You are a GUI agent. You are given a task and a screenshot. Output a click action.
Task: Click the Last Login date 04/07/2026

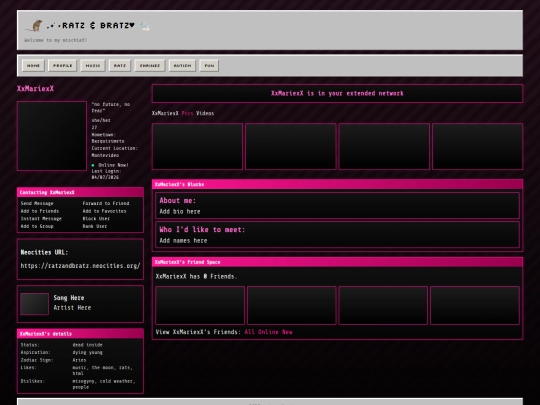[x=105, y=177]
